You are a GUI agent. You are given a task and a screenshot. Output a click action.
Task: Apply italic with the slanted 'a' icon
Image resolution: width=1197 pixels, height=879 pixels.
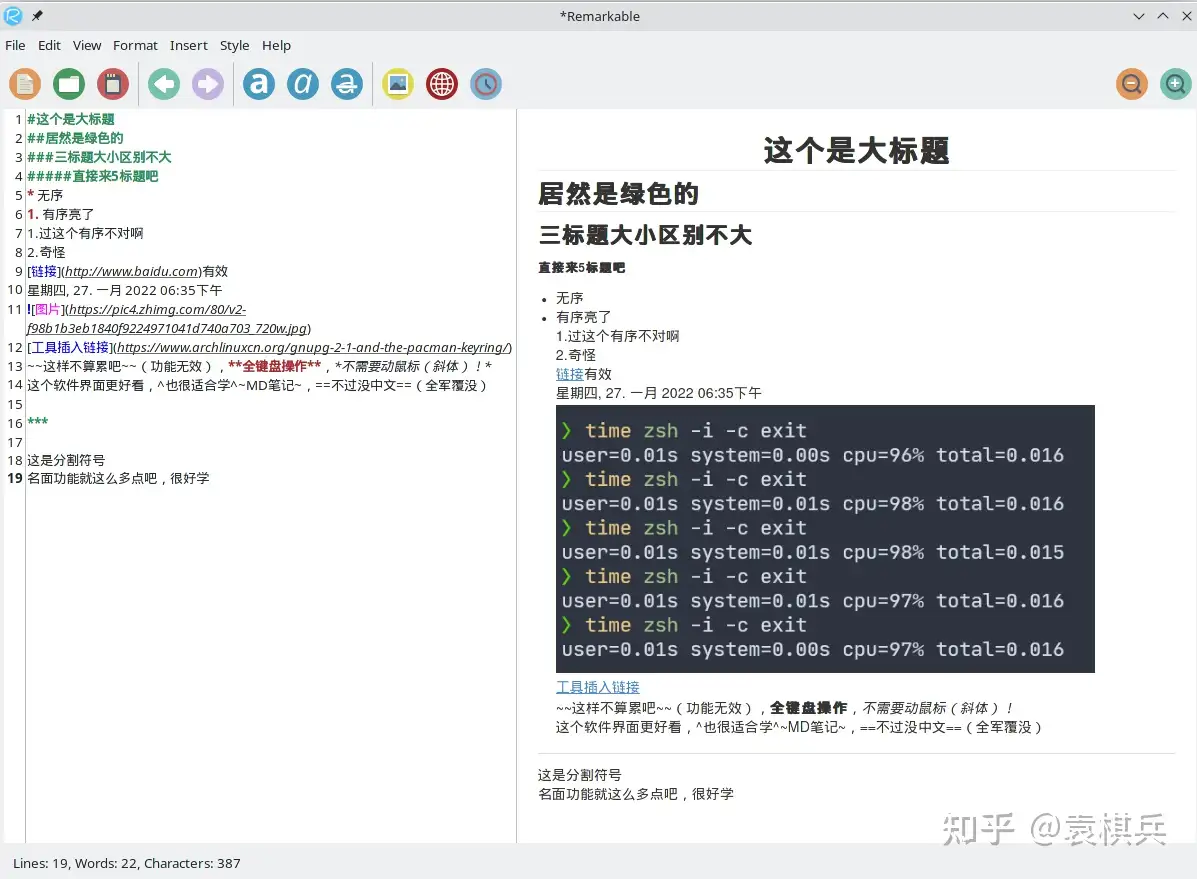point(303,84)
